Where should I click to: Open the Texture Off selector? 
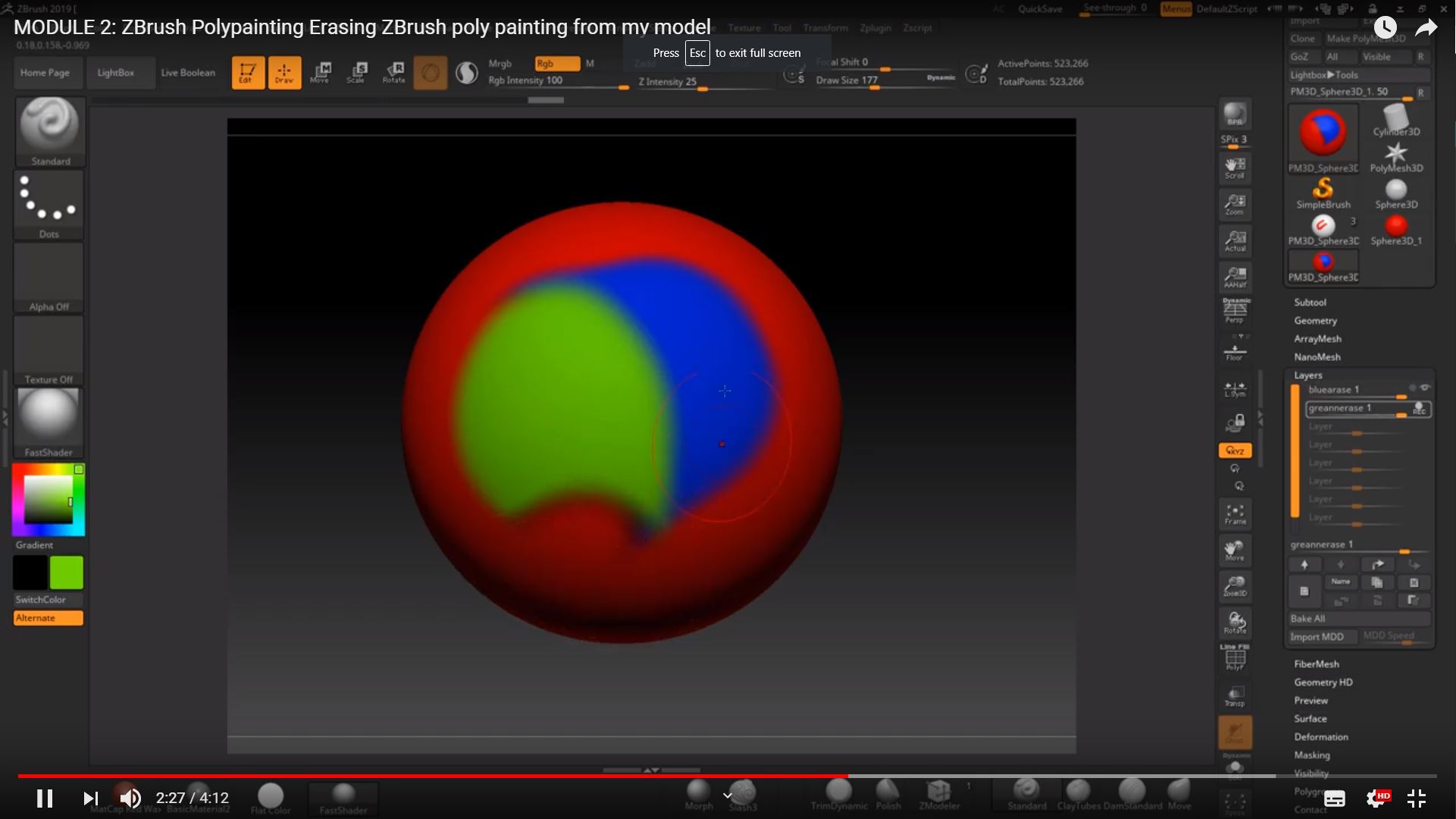pos(49,350)
